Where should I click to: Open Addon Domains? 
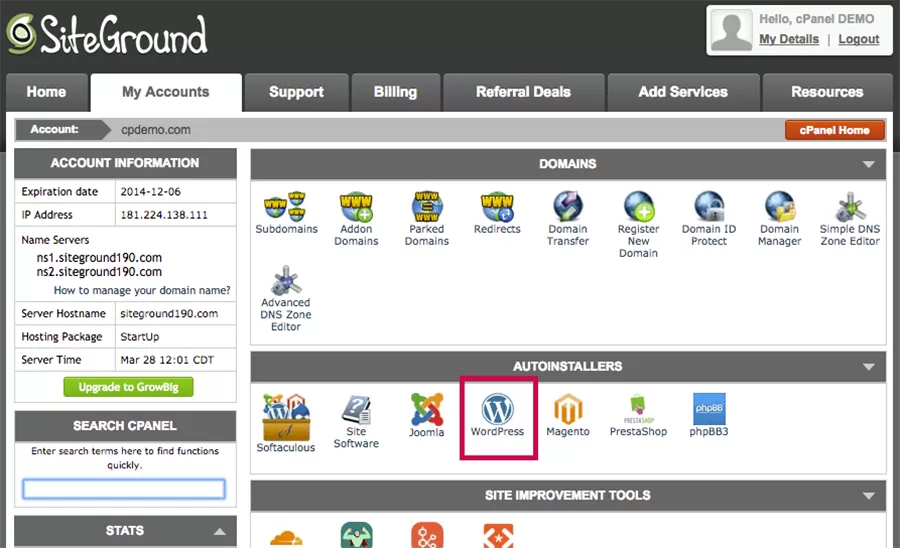(x=356, y=219)
